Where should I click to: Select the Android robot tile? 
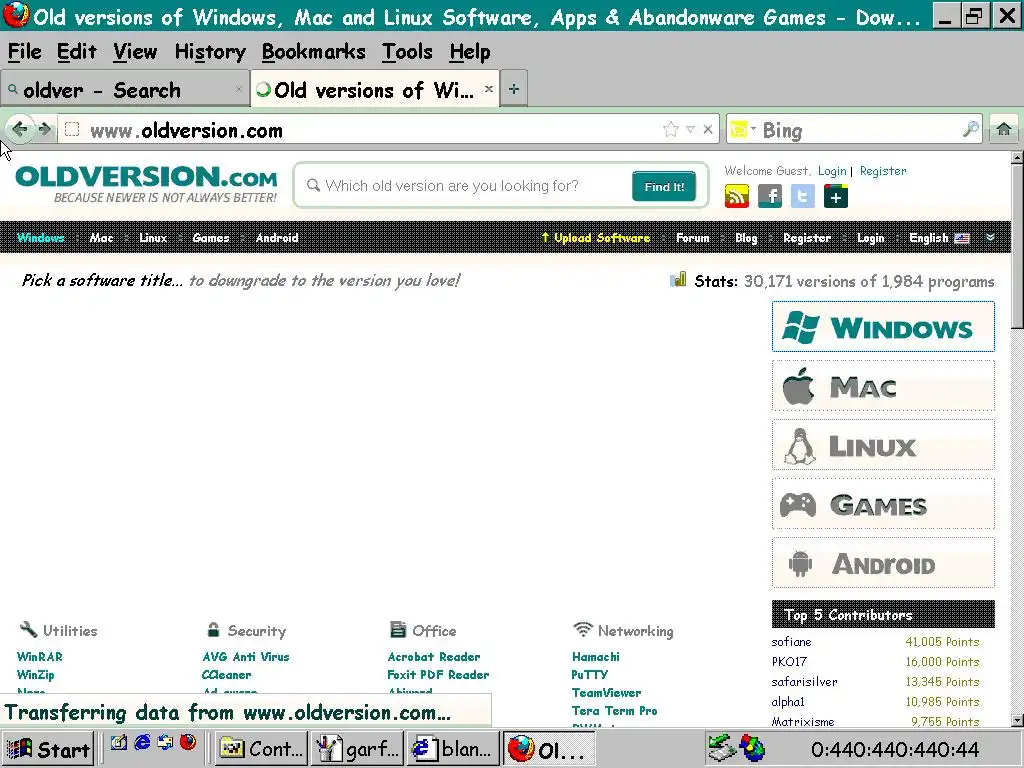(x=883, y=563)
